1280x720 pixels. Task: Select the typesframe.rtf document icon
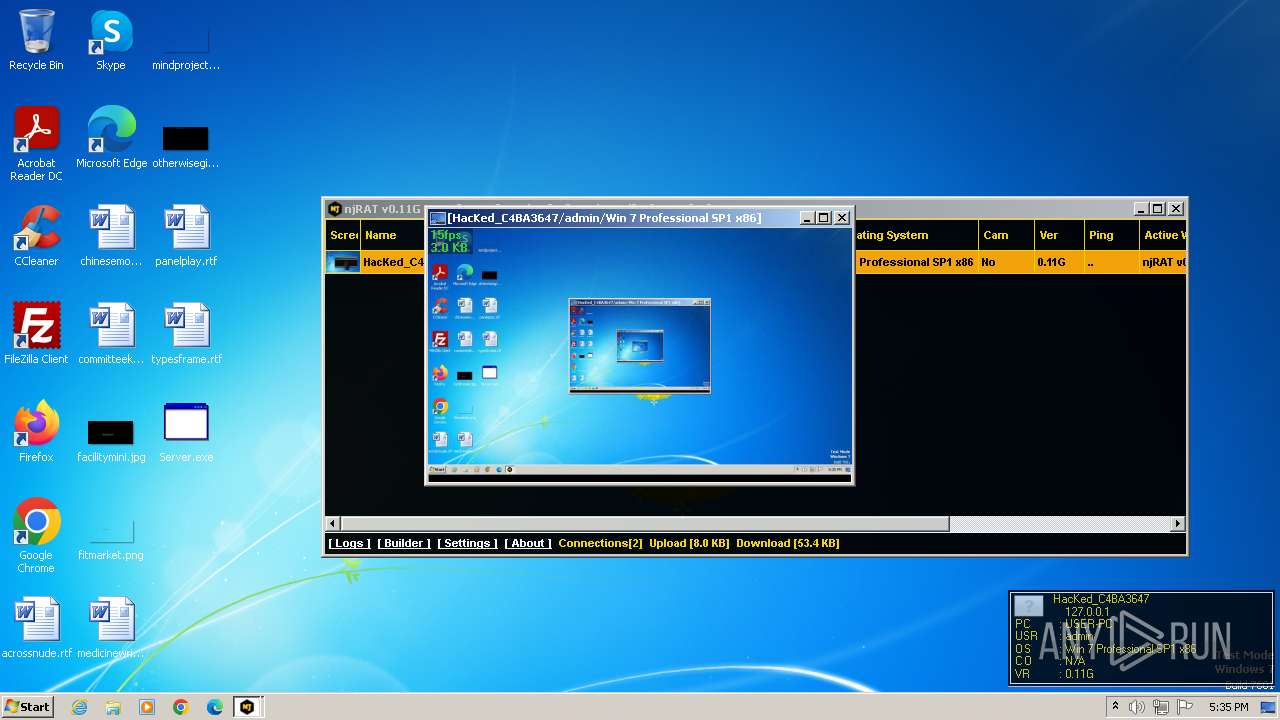186,334
